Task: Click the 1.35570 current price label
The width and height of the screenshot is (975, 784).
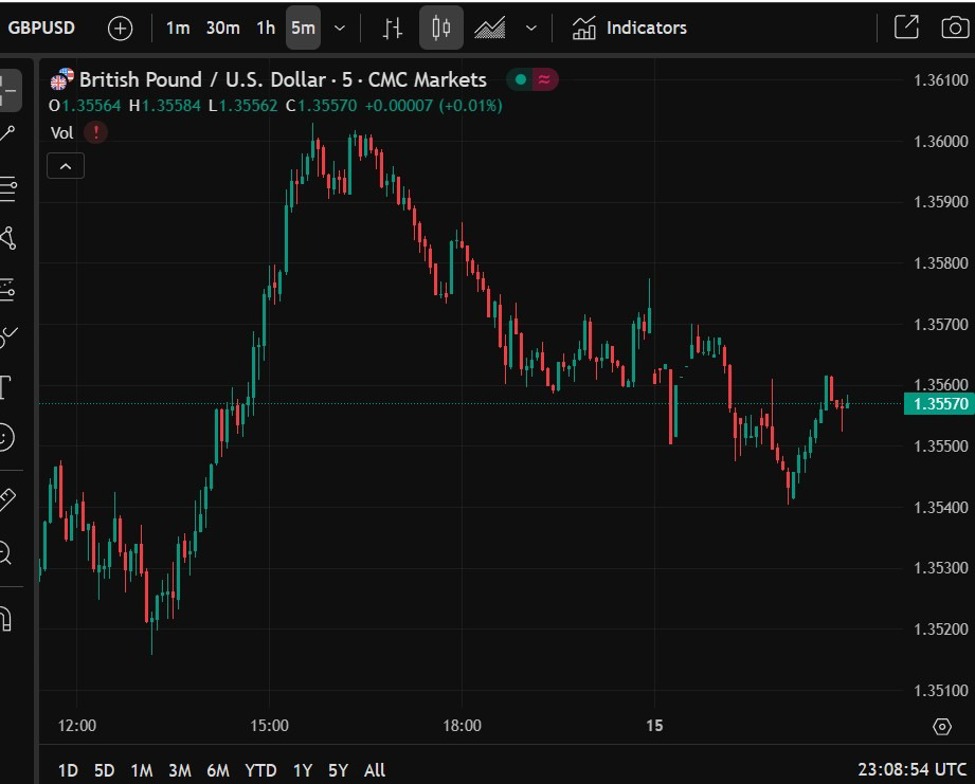Action: pos(937,404)
